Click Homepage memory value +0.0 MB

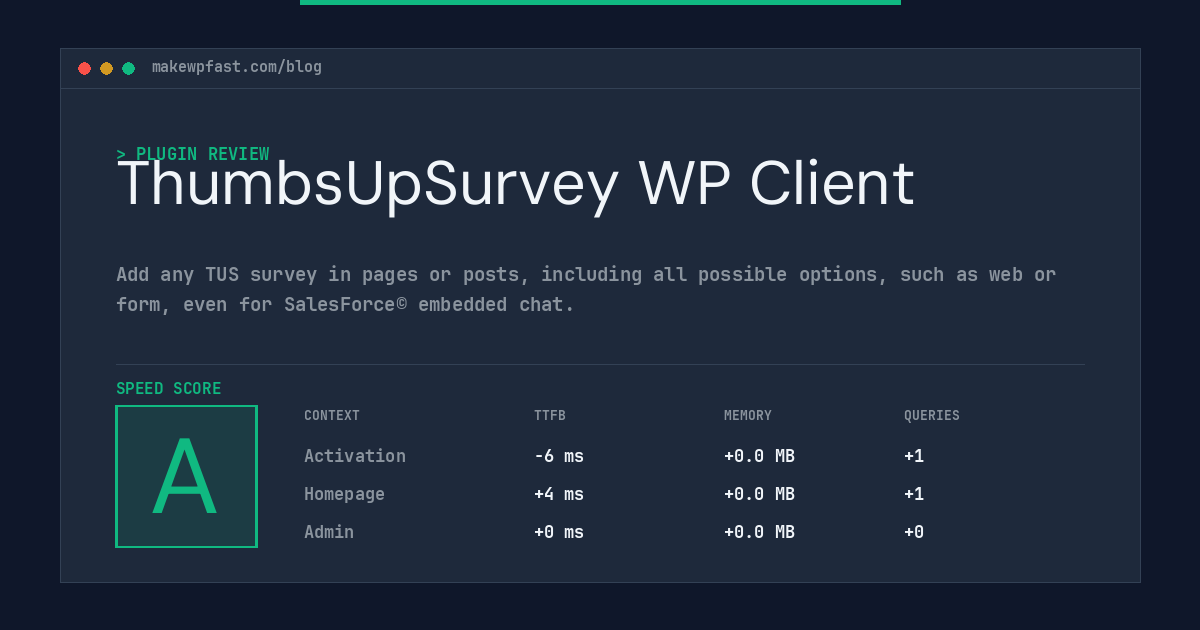pos(759,494)
